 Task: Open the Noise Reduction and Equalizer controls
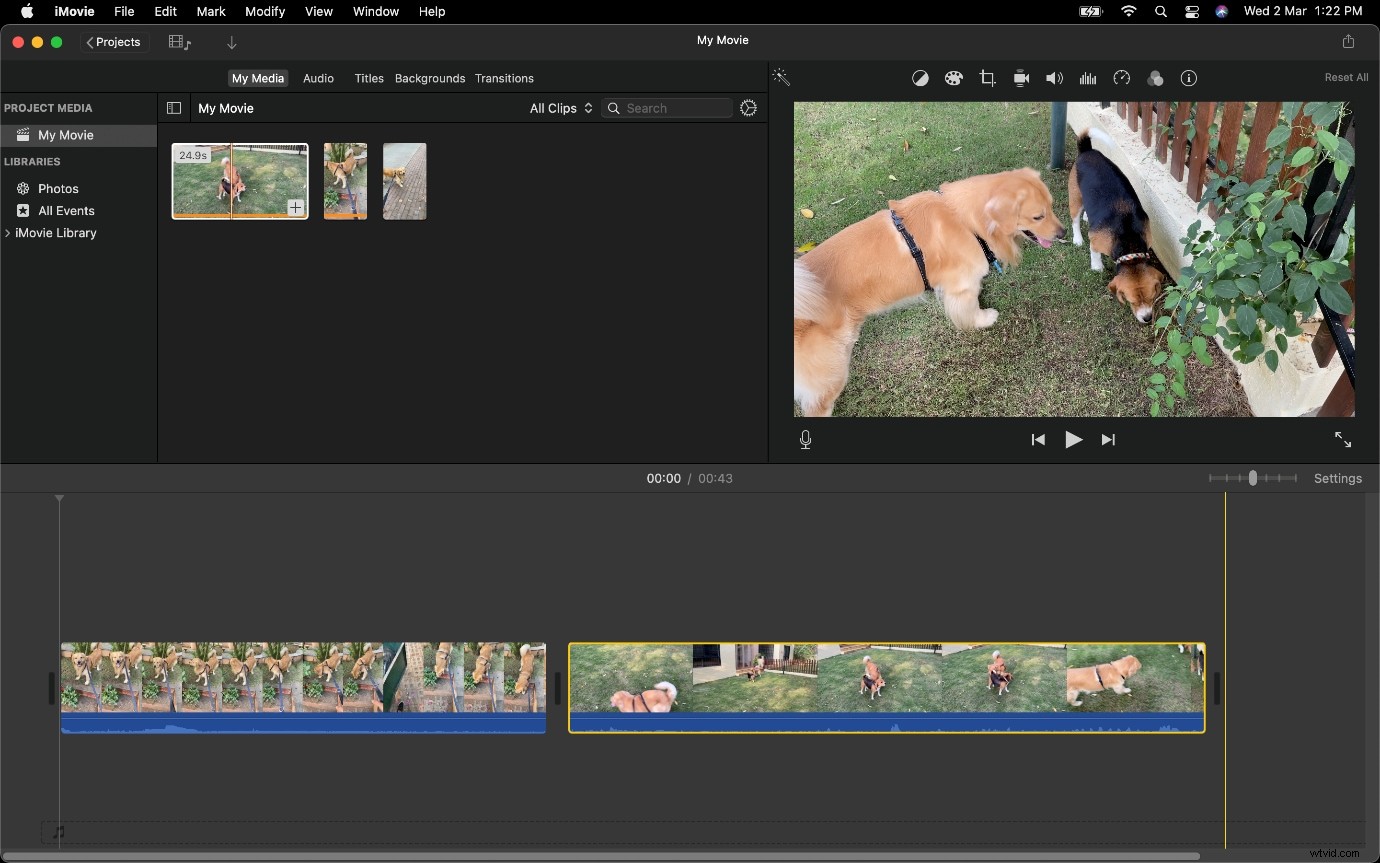pos(1087,78)
